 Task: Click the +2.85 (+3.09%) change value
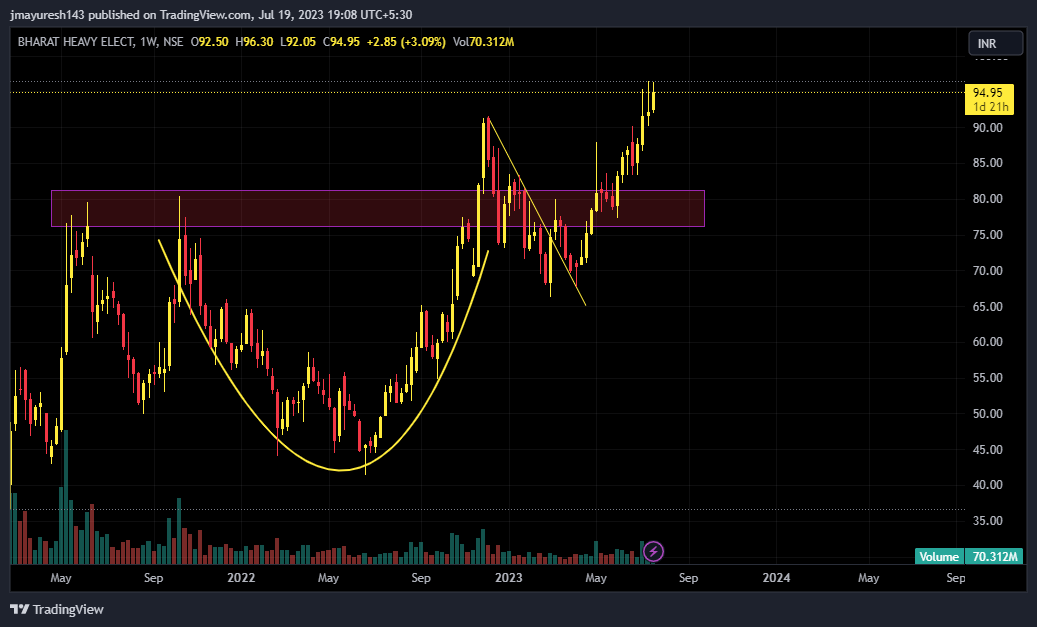click(406, 42)
